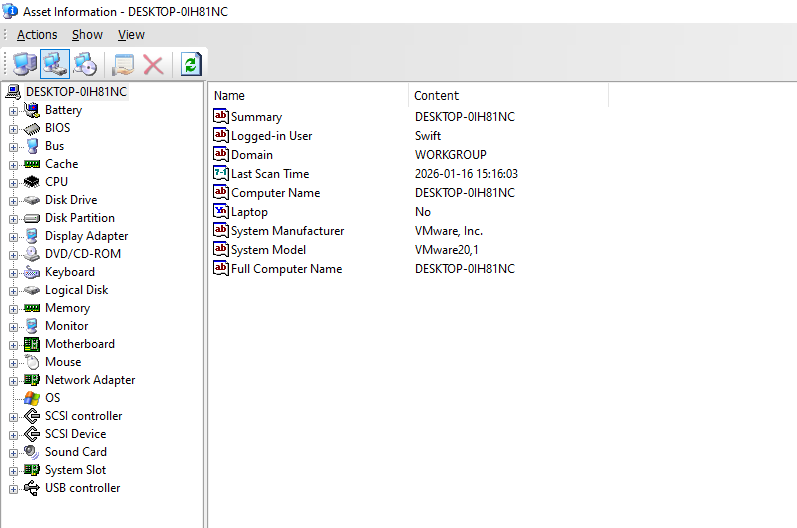This screenshot has width=797, height=528.
Task: Select the Network Adapter tree label
Action: pyautogui.click(x=90, y=380)
